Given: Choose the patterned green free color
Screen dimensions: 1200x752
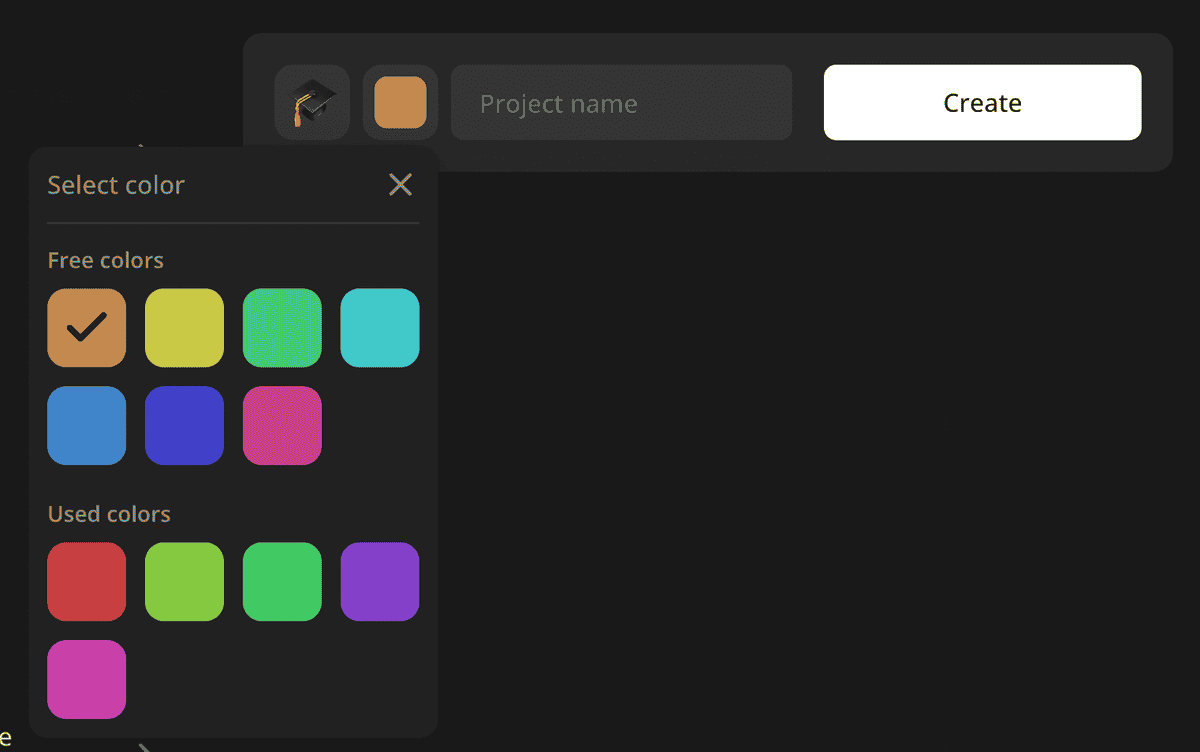Looking at the screenshot, I should click(282, 327).
